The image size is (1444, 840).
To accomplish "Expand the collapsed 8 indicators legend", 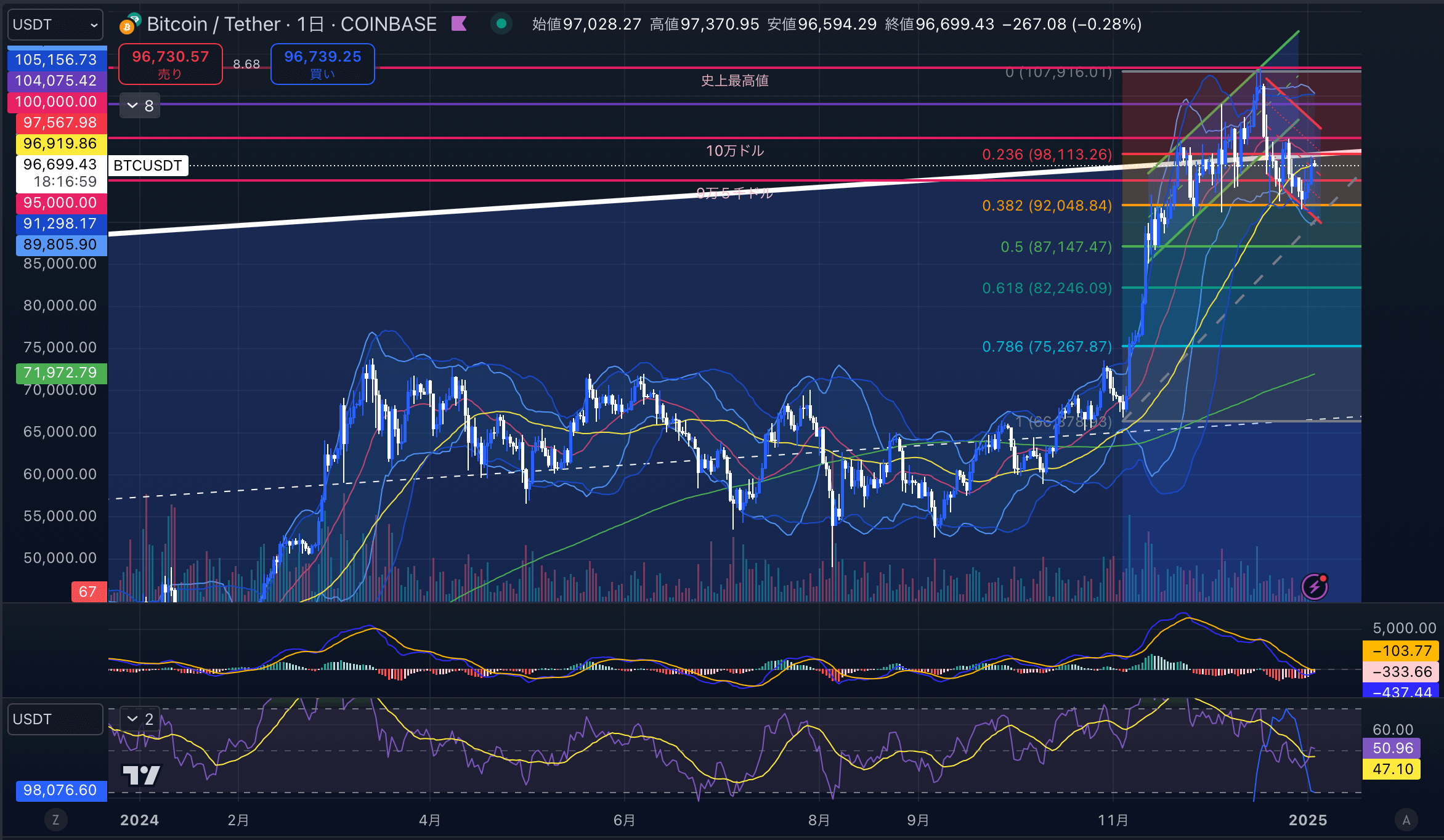I will (140, 106).
